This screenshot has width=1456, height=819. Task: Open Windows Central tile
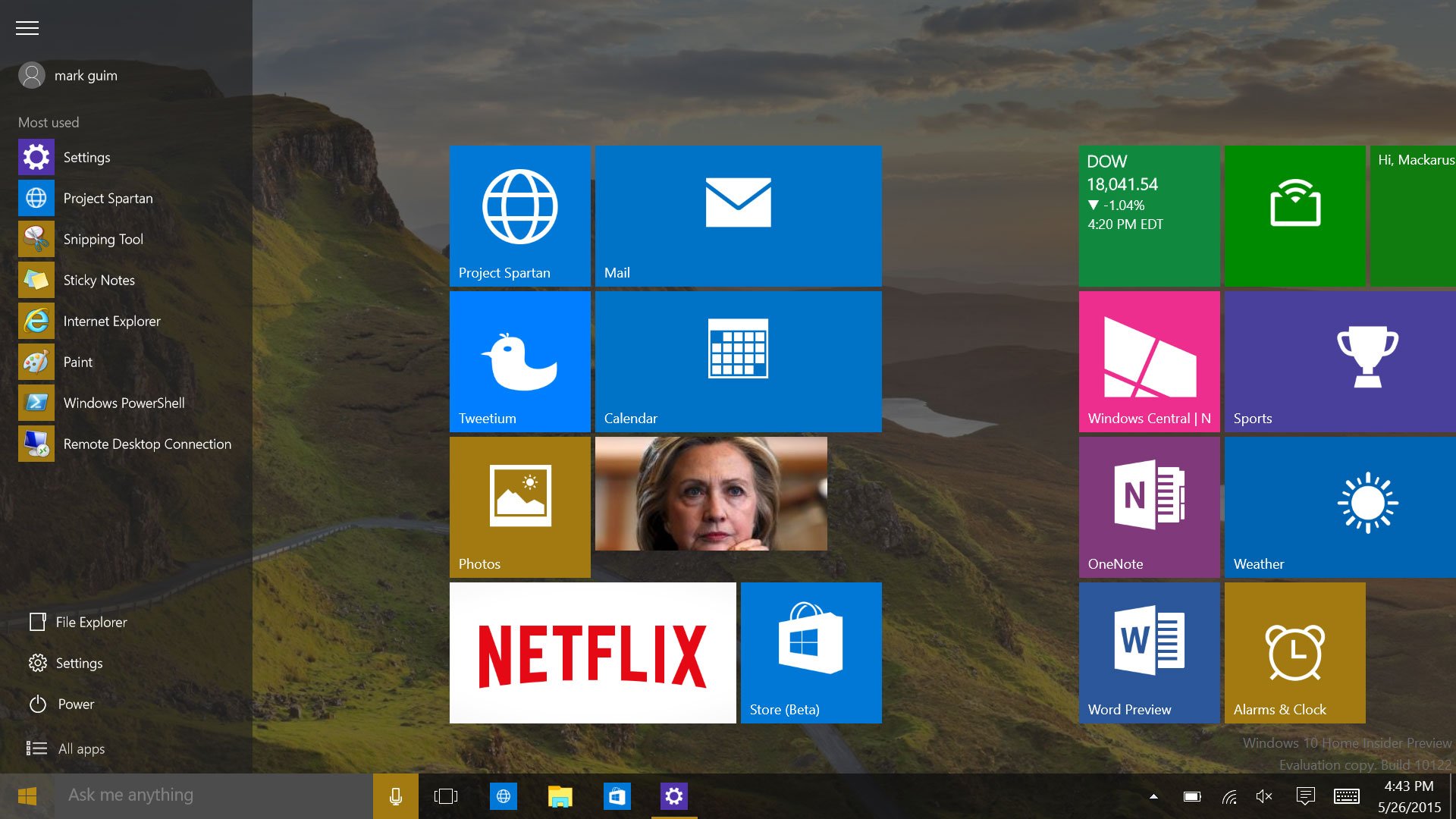point(1150,362)
